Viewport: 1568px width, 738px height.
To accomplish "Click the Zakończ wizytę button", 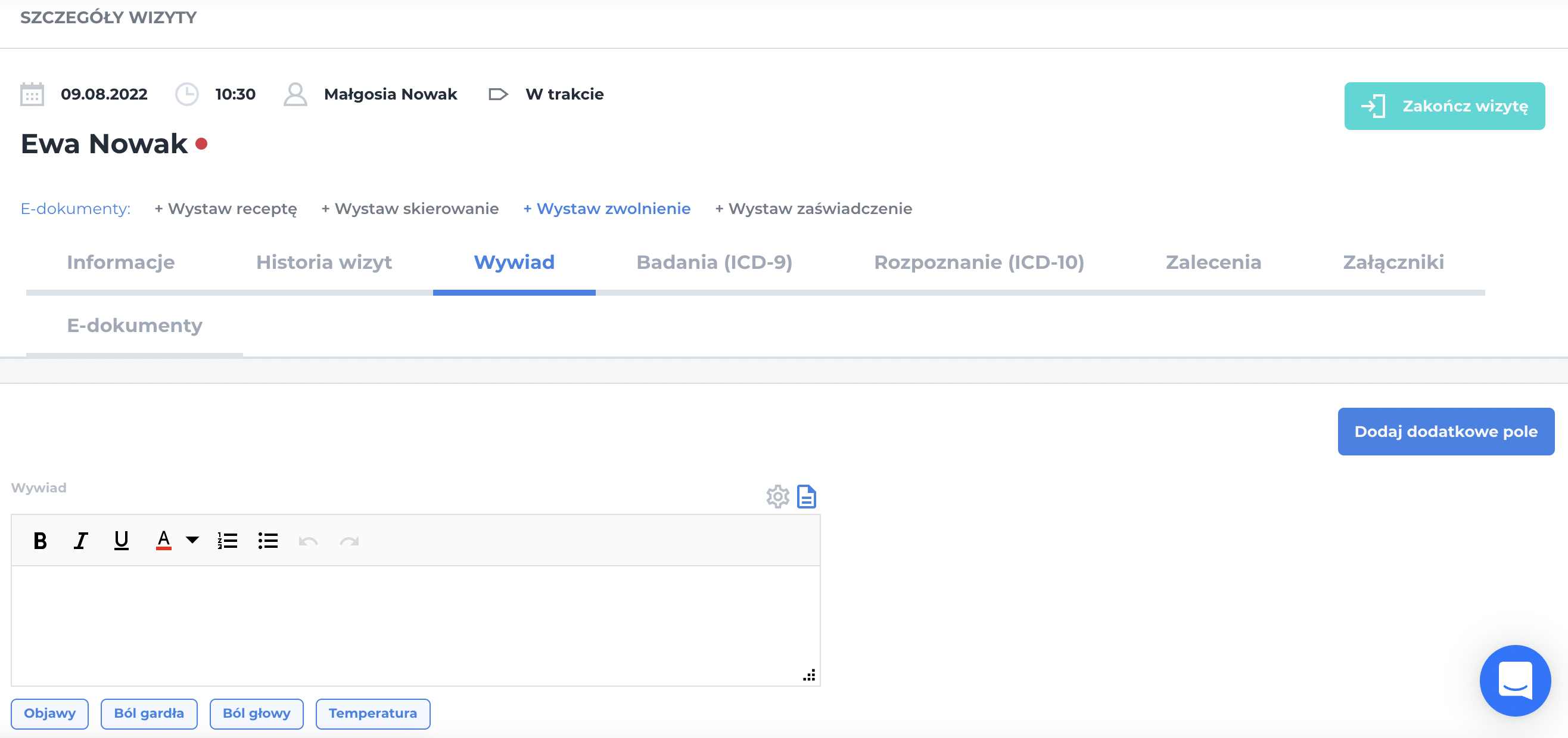I will point(1444,106).
